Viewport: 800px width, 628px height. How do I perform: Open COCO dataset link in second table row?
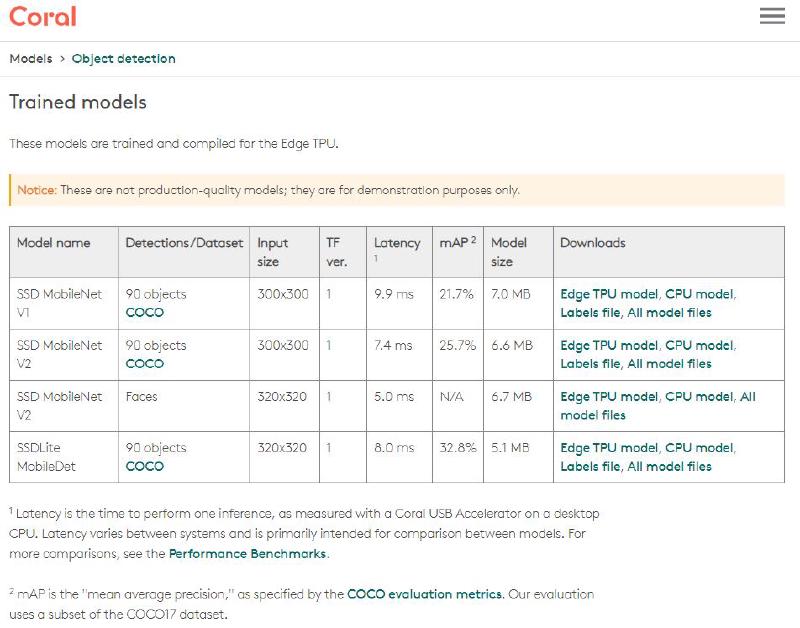tap(144, 363)
